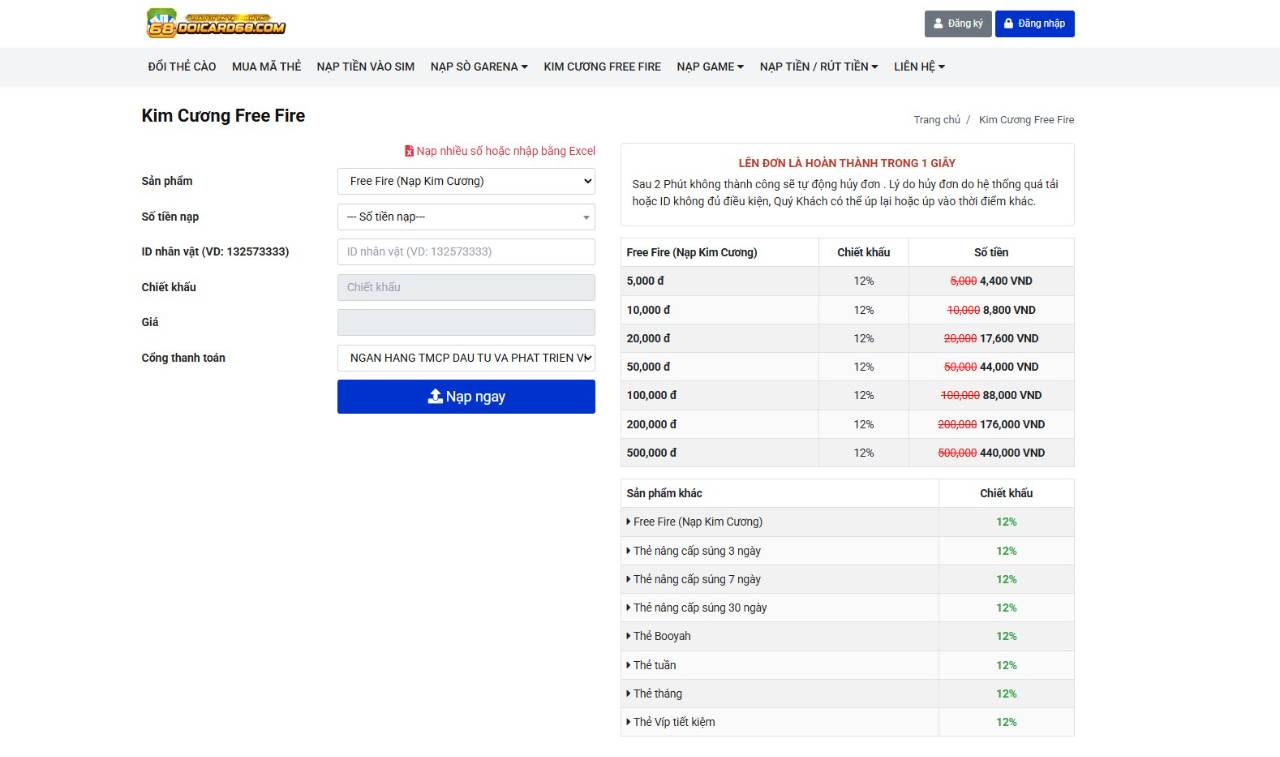Click the 8,800 VND discounted price
The image size is (1280, 757).
click(x=1009, y=310)
